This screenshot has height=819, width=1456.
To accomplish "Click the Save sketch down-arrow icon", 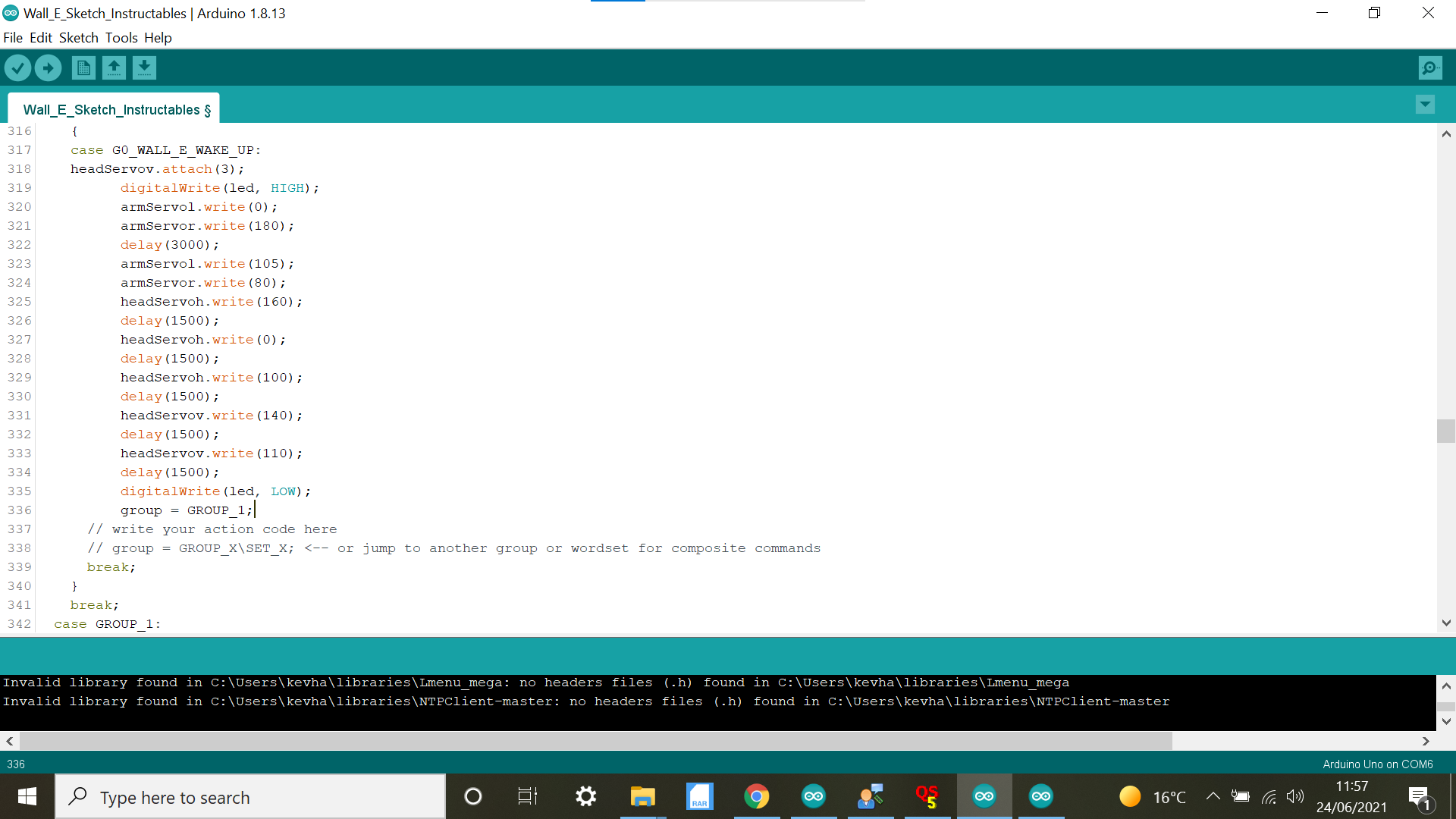I will tap(144, 68).
